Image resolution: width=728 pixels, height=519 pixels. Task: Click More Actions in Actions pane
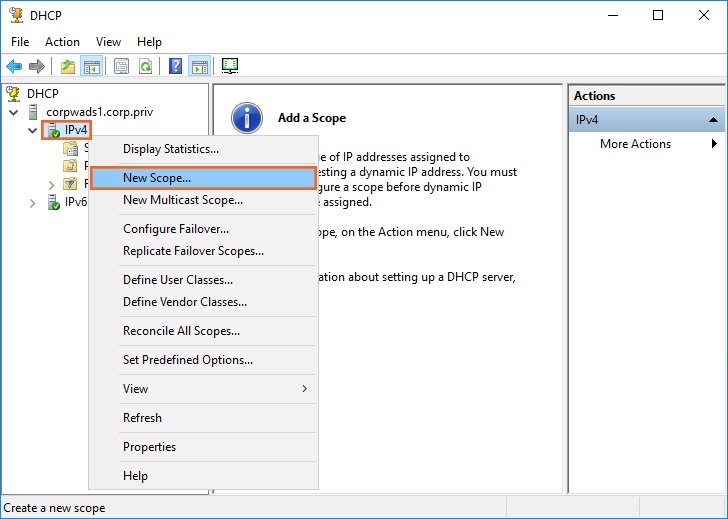(x=636, y=144)
